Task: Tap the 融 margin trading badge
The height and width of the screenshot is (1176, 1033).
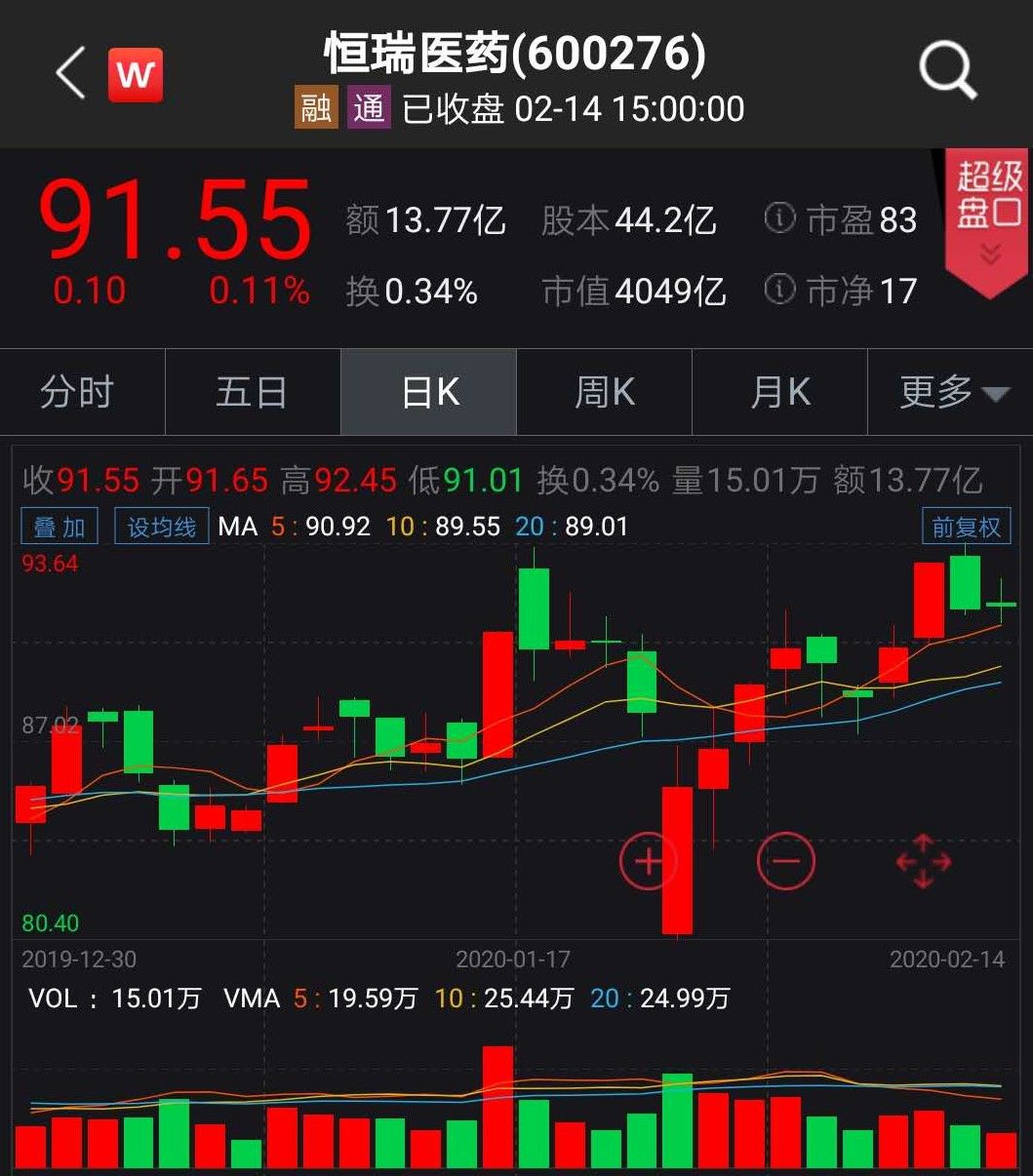Action: point(315,108)
